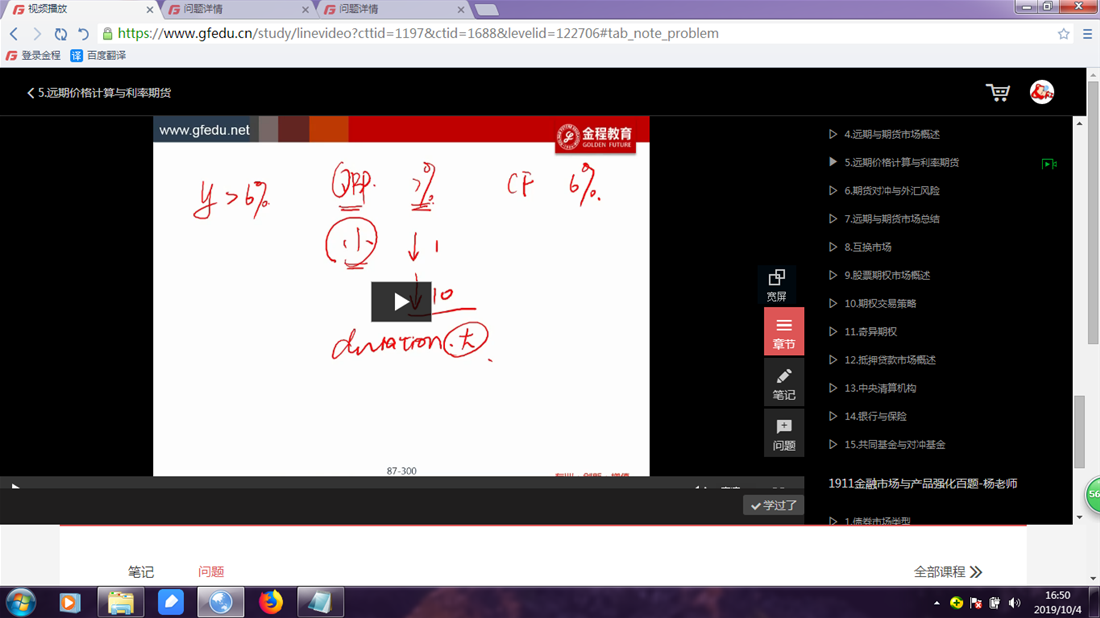Screen dimensions: 1100x618
Task: Open 百度翻译 bookmark
Action: pos(98,55)
